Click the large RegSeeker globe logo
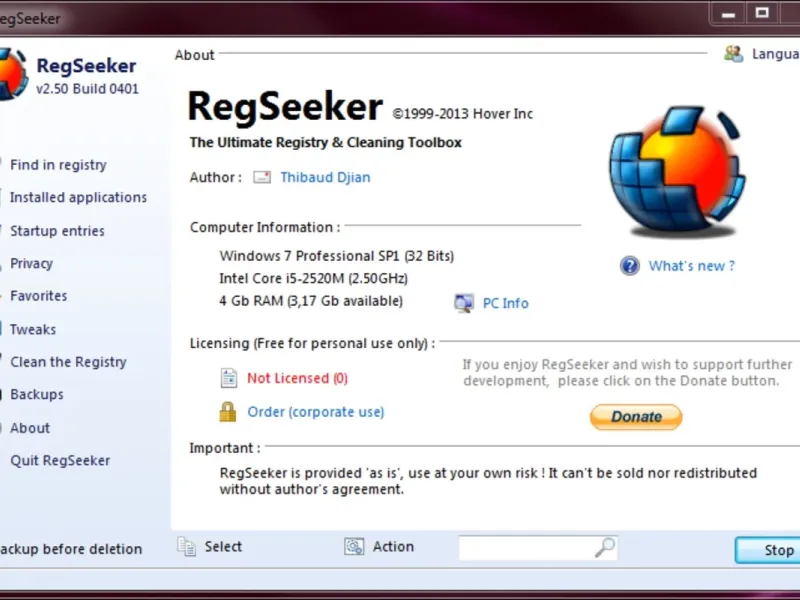The image size is (800, 600). click(677, 172)
